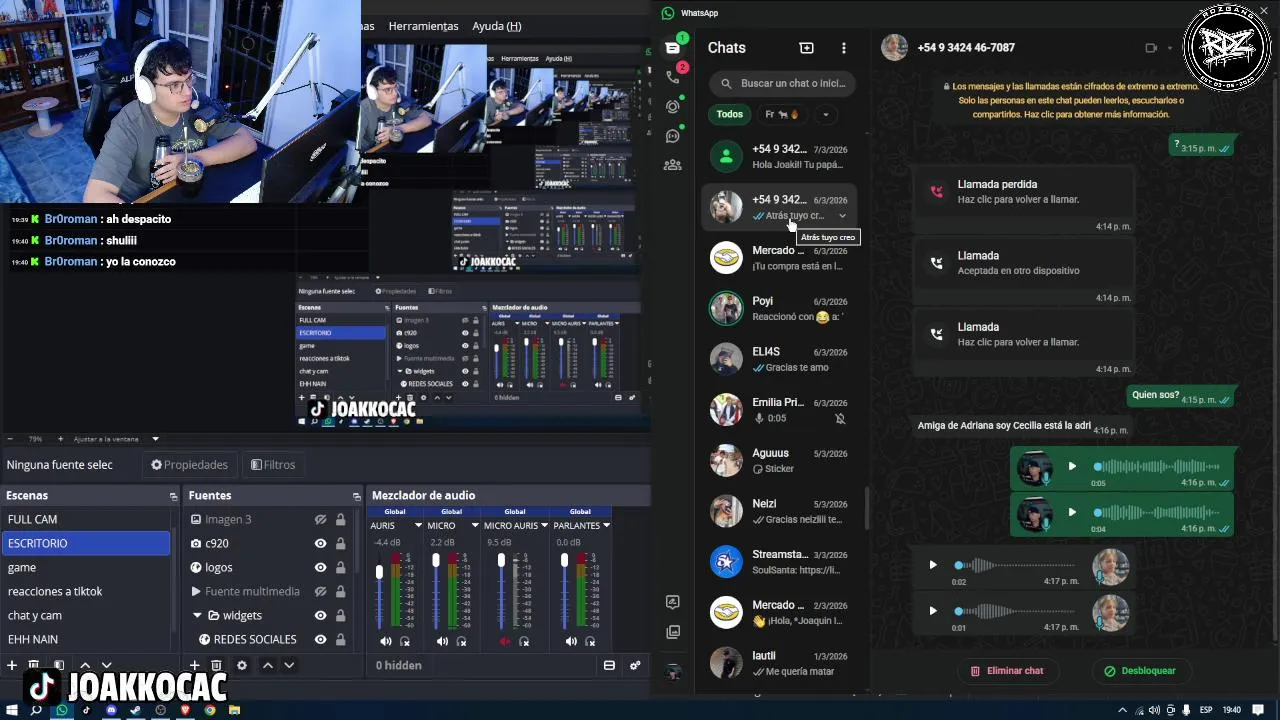The height and width of the screenshot is (720, 1280).
Task: Adjust the PARLANTES volume fader
Action: pyautogui.click(x=565, y=562)
